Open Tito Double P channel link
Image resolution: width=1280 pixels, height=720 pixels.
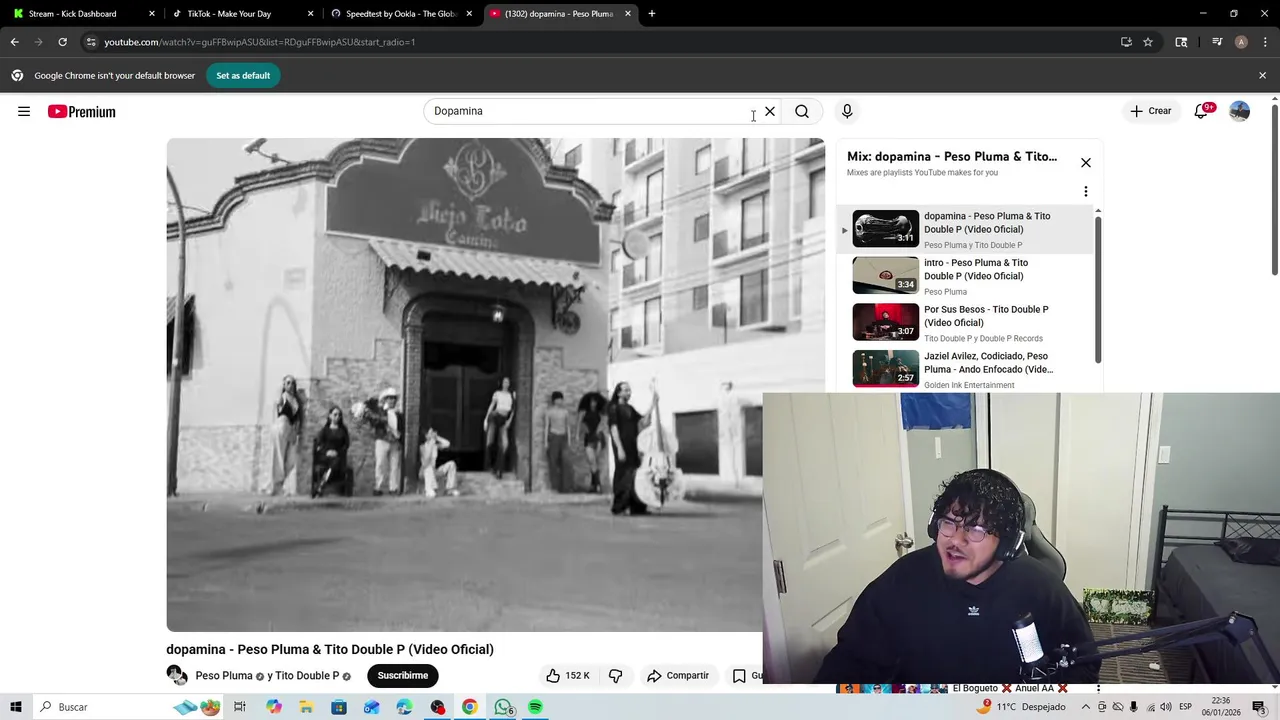[x=307, y=676]
